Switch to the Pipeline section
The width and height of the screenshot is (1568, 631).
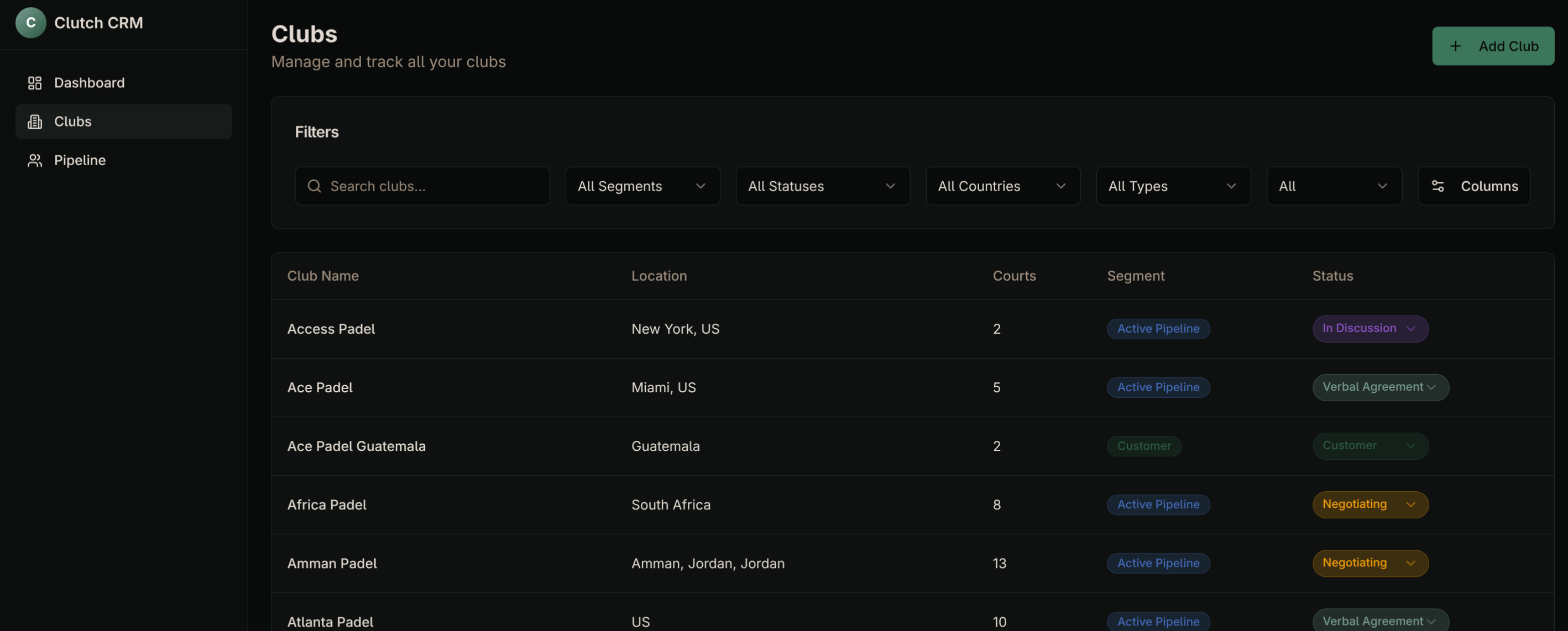coord(80,160)
